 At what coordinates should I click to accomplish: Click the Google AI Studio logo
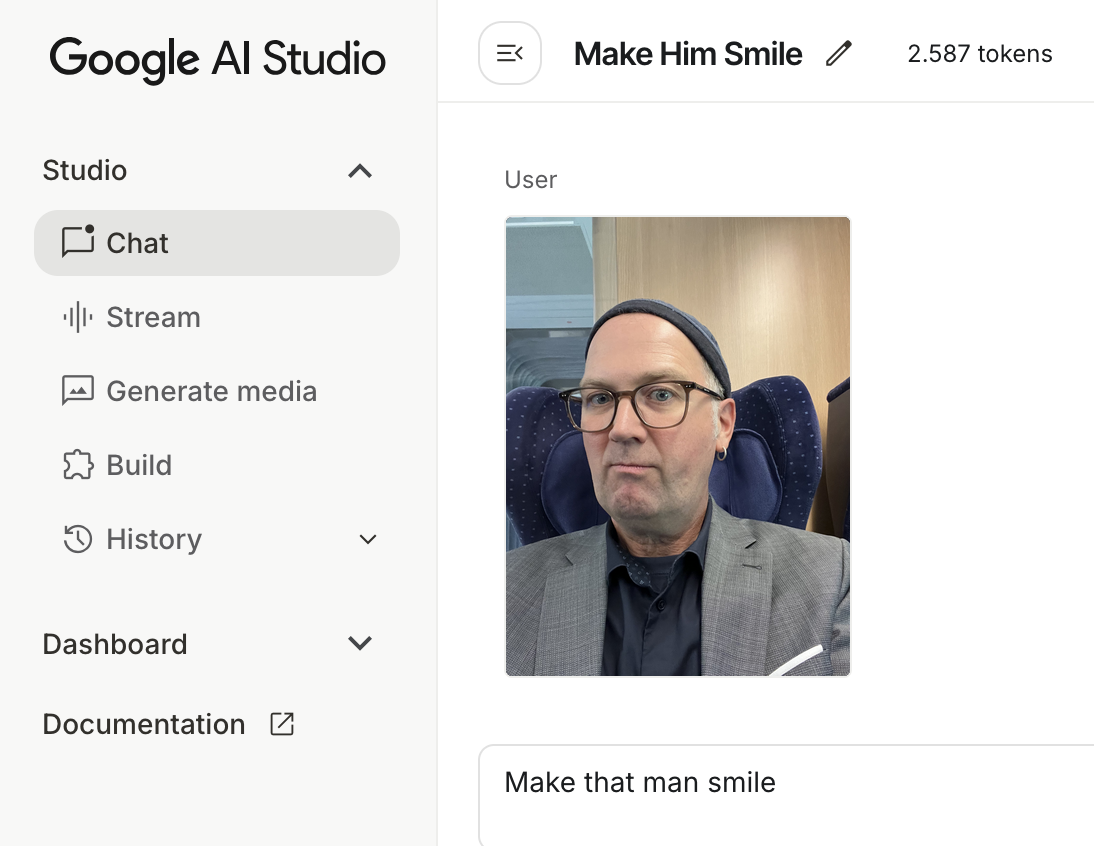(218, 58)
